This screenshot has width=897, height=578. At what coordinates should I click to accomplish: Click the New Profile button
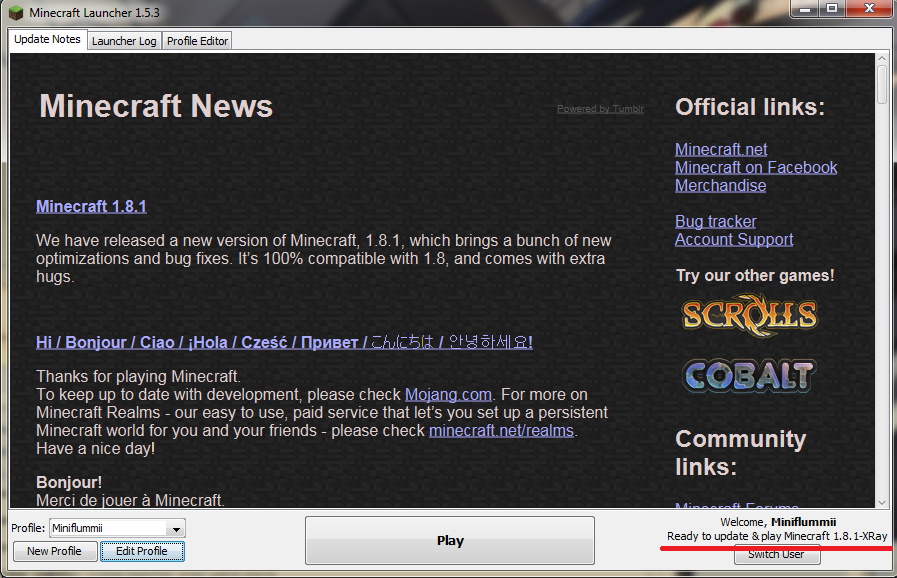[55, 551]
